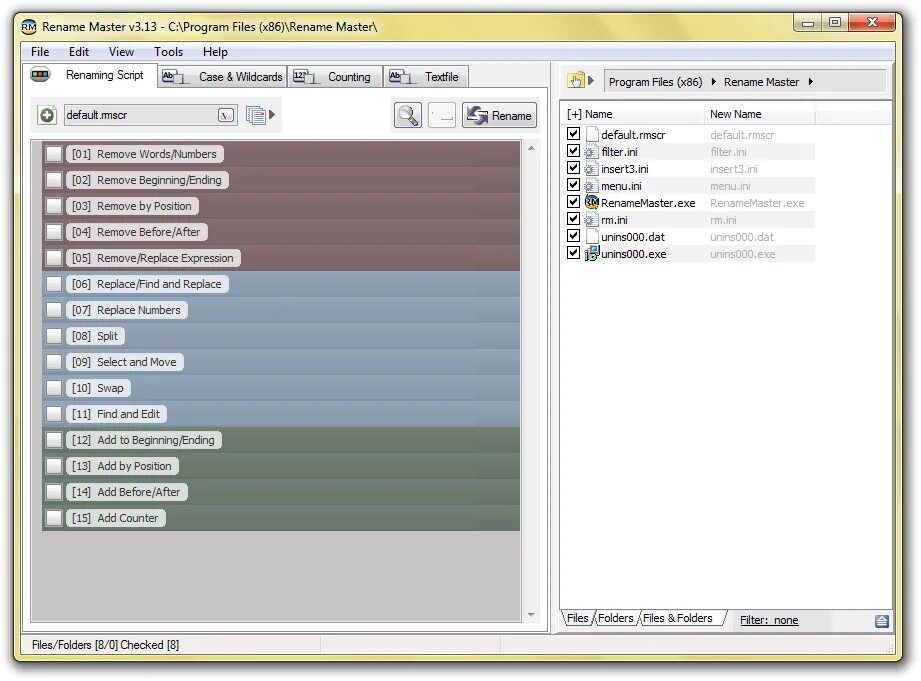Open the View menu
The image size is (921, 681).
click(x=121, y=52)
